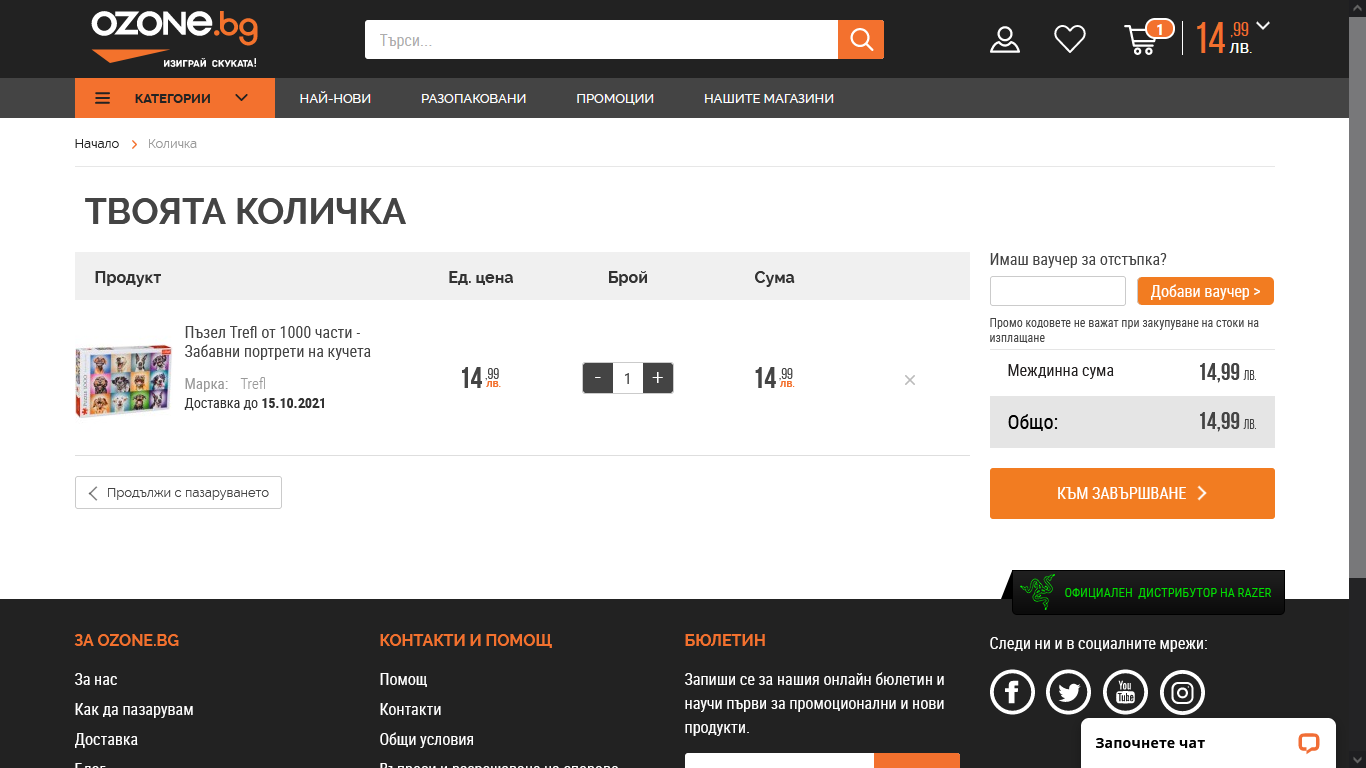The width and height of the screenshot is (1366, 768).
Task: Click the shopping cart icon
Action: [1141, 40]
